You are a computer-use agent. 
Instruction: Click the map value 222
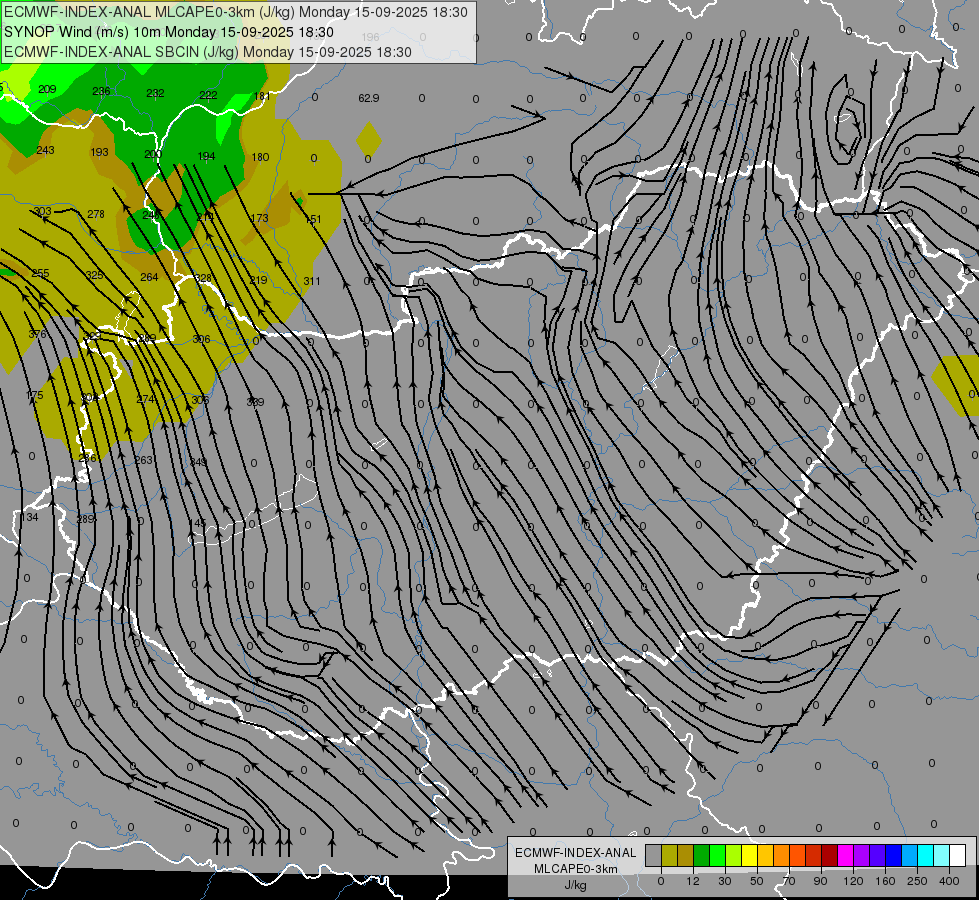pyautogui.click(x=208, y=95)
